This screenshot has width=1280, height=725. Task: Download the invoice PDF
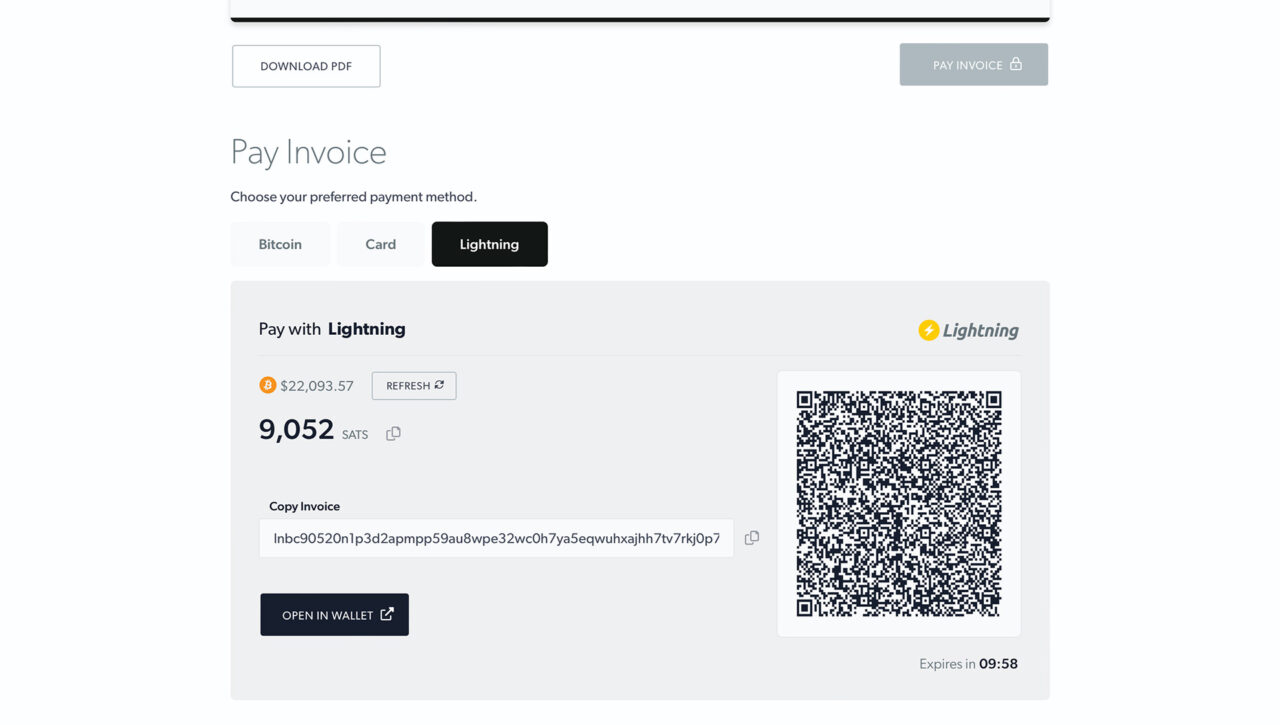[306, 66]
